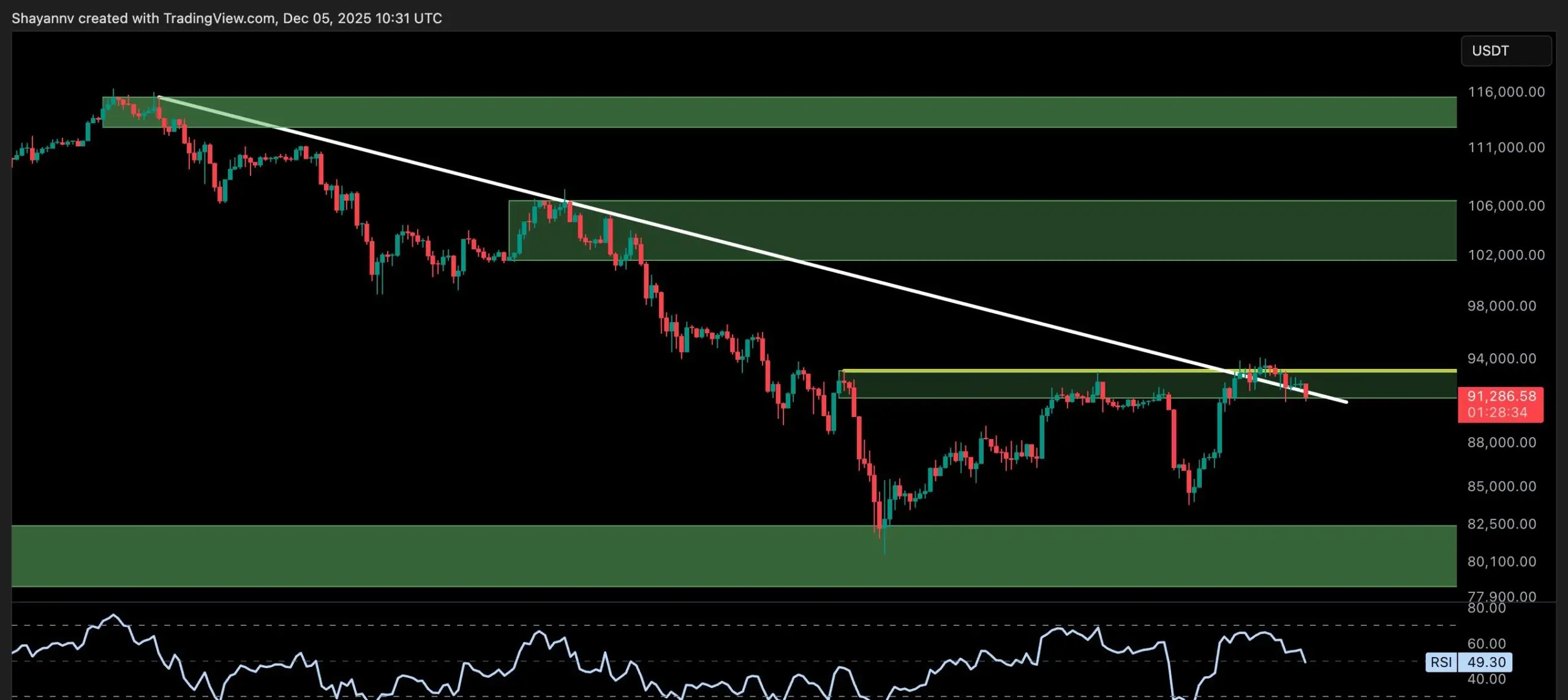The height and width of the screenshot is (700, 1568).
Task: Click the 106,000.00 price axis label
Action: coord(1506,206)
